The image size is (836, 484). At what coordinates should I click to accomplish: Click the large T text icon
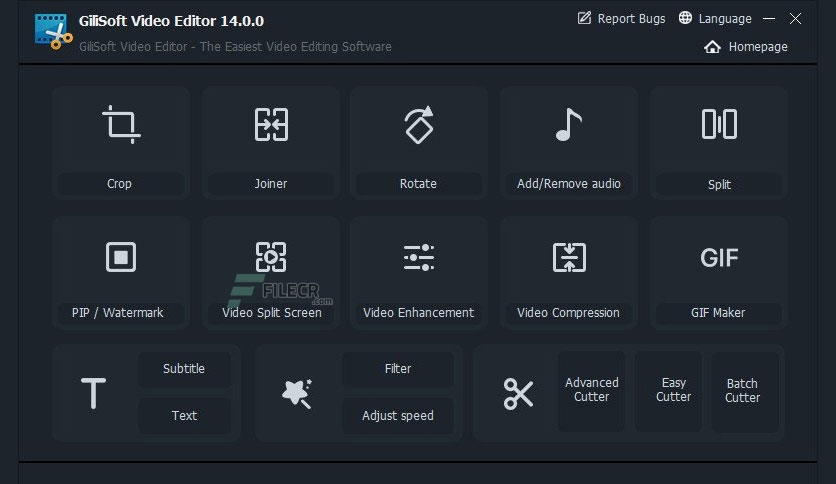tap(93, 393)
